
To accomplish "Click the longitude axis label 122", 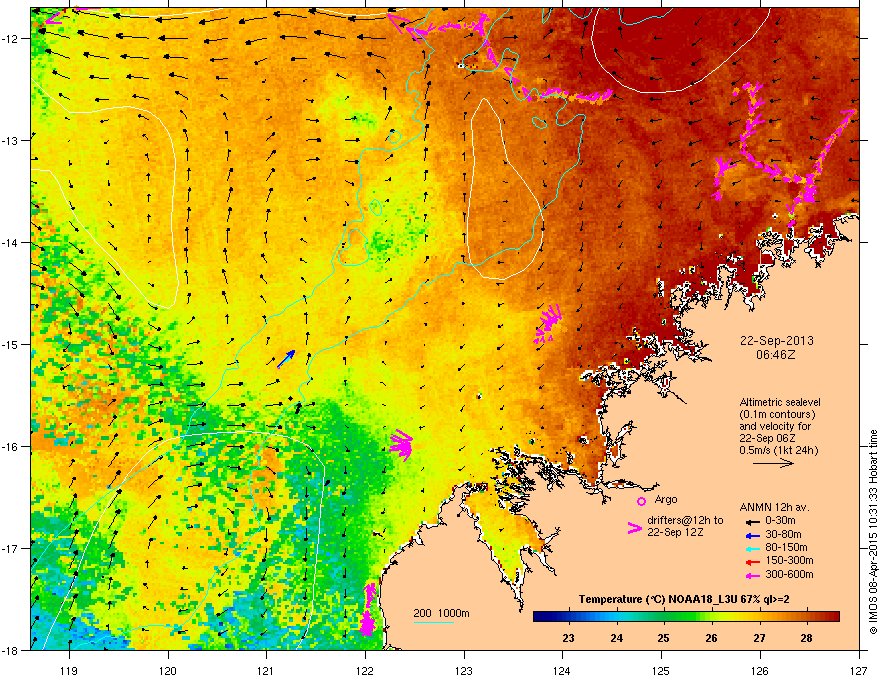I will point(365,670).
